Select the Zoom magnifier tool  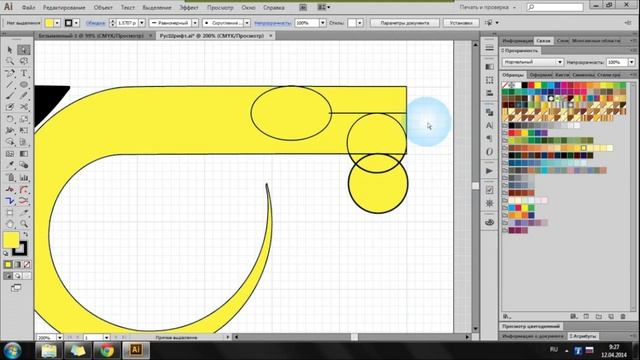click(x=24, y=224)
